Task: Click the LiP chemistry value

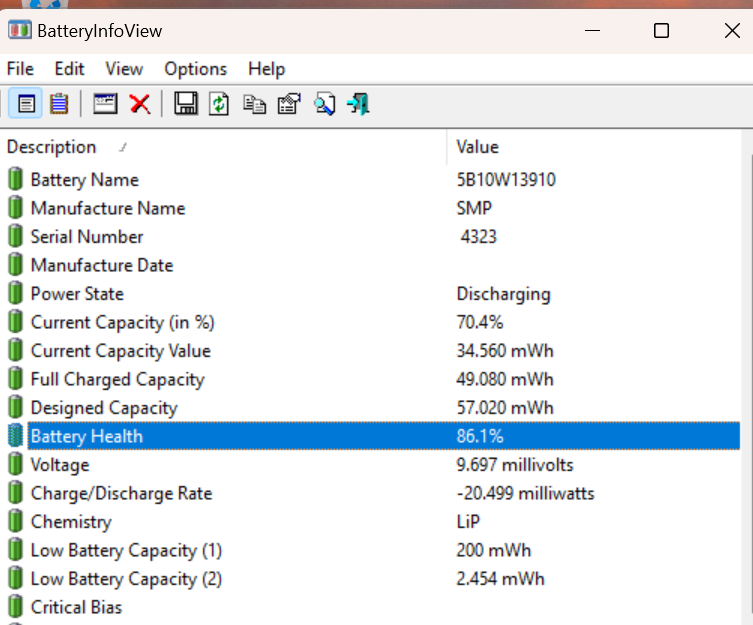Action: pos(468,521)
